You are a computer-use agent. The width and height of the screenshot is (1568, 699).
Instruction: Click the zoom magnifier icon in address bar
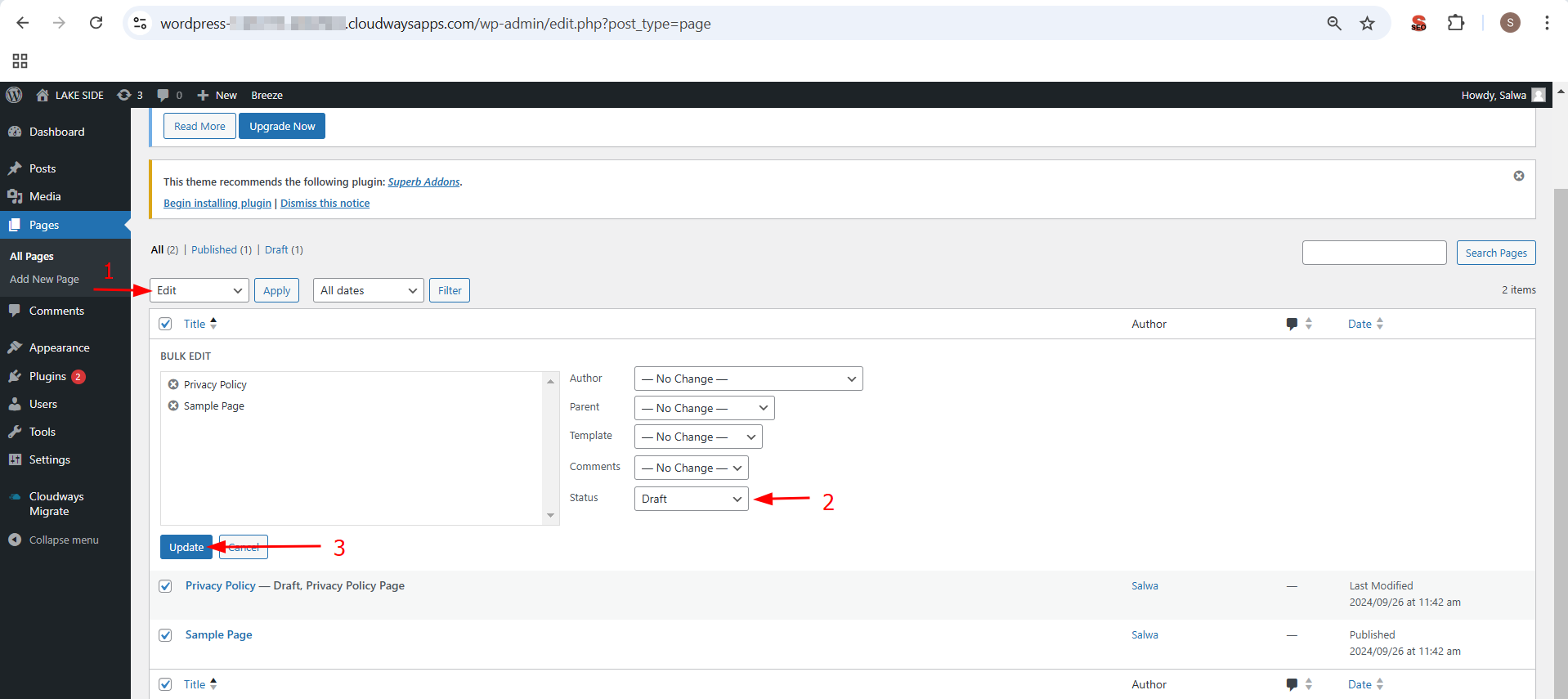pos(1334,24)
